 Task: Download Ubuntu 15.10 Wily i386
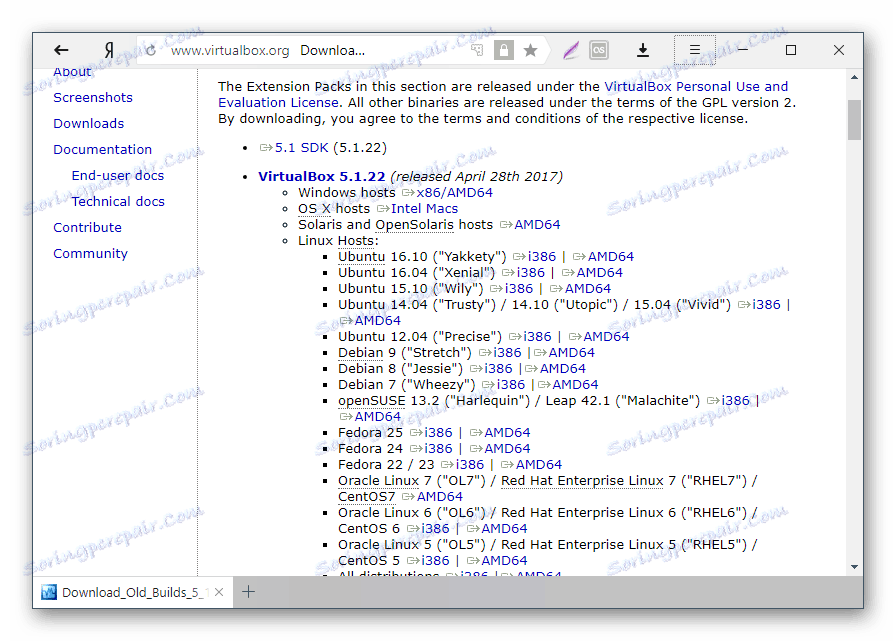(519, 289)
